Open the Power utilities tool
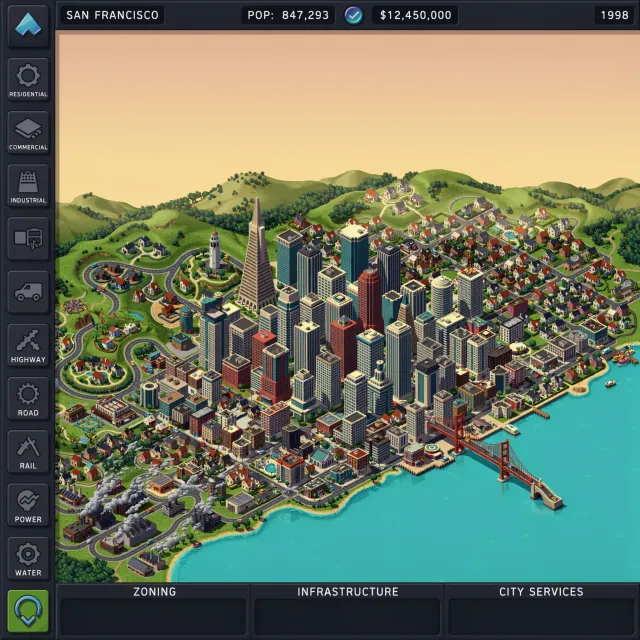The height and width of the screenshot is (640, 640). [x=28, y=505]
